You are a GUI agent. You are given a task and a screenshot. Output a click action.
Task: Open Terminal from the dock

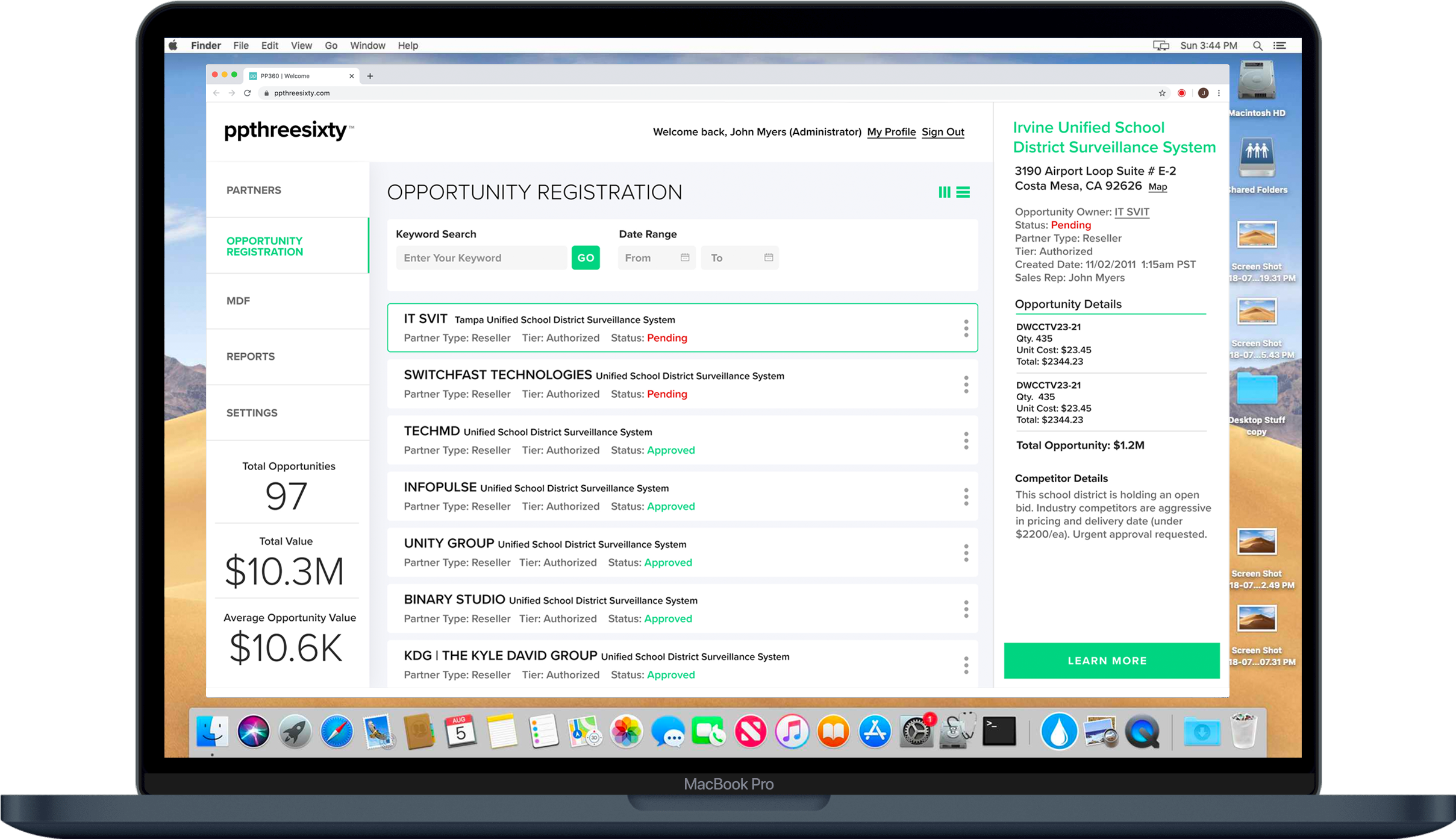(x=999, y=732)
